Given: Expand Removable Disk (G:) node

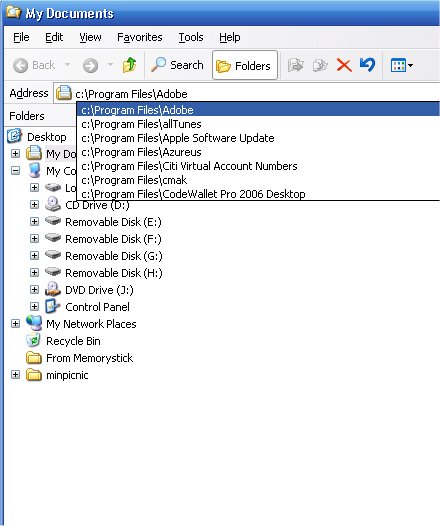Looking at the screenshot, I should [34, 256].
